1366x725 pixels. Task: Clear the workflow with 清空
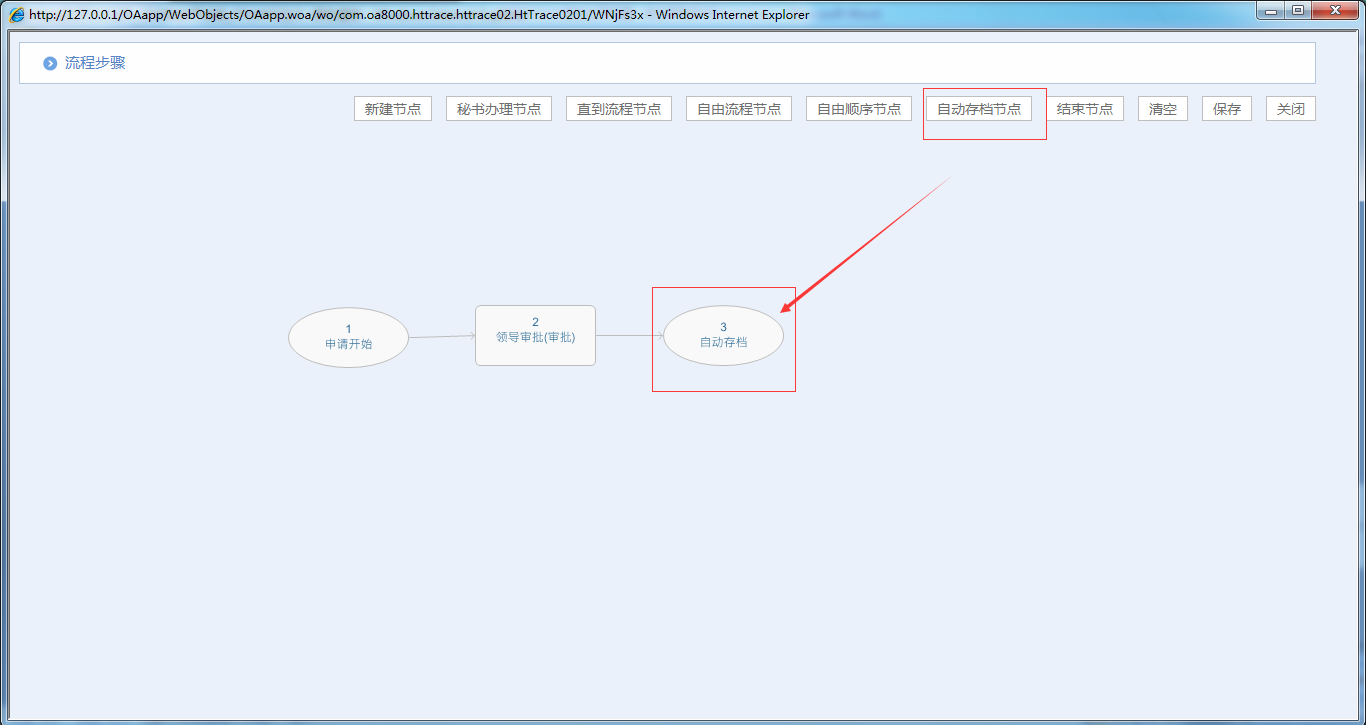point(1163,109)
